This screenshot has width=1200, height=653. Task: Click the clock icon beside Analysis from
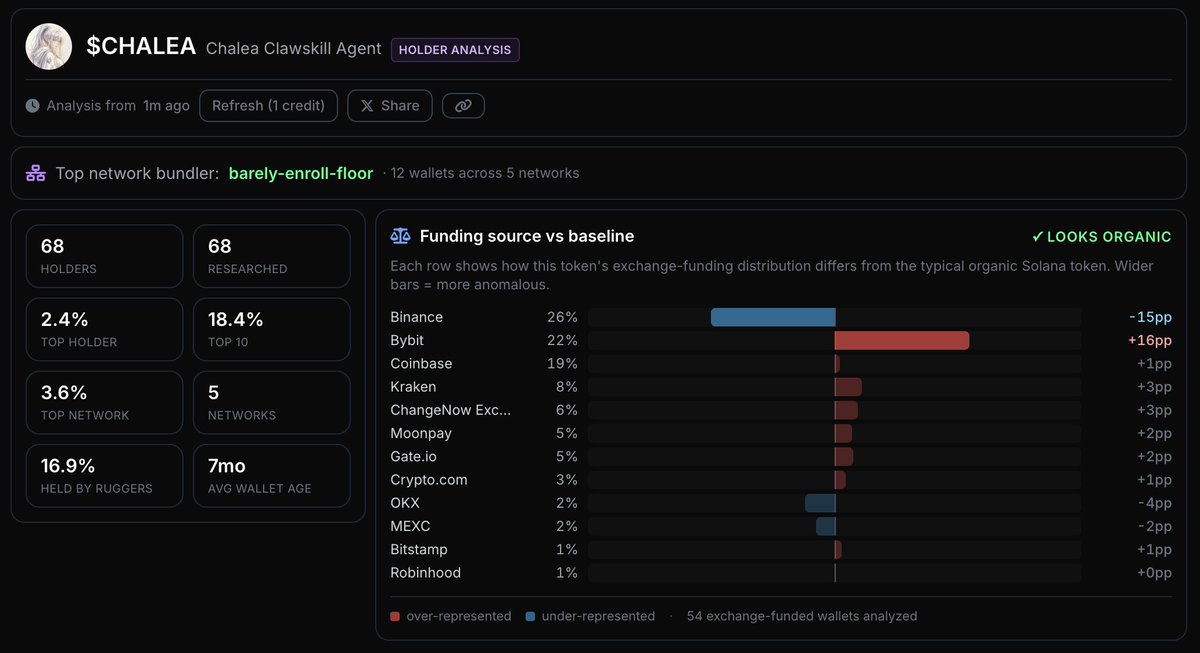pyautogui.click(x=33, y=106)
